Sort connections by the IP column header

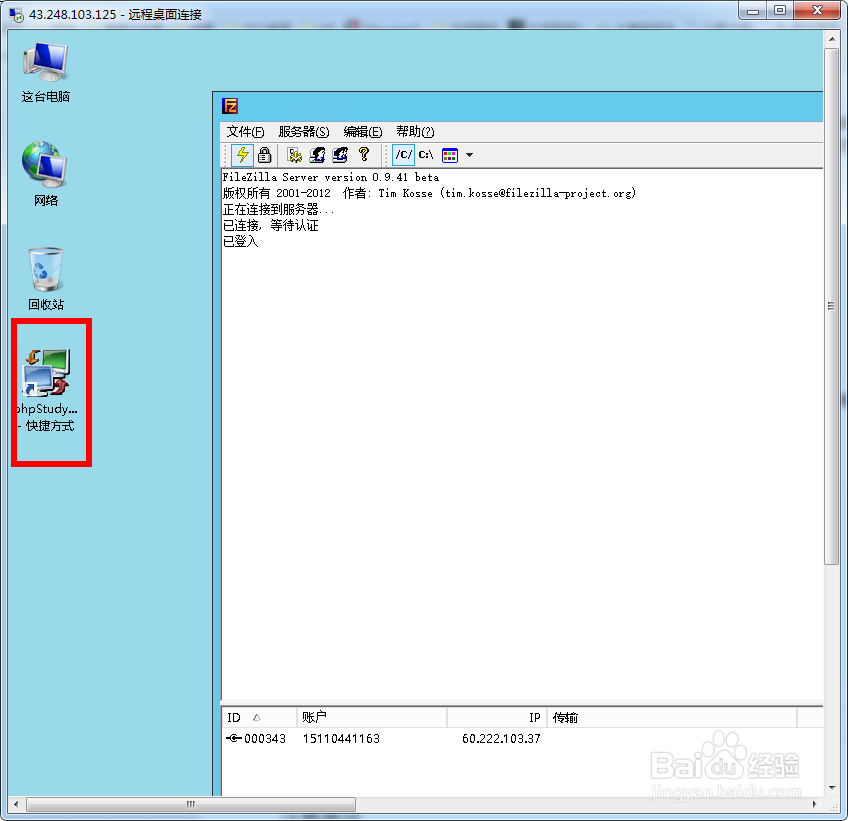click(497, 718)
